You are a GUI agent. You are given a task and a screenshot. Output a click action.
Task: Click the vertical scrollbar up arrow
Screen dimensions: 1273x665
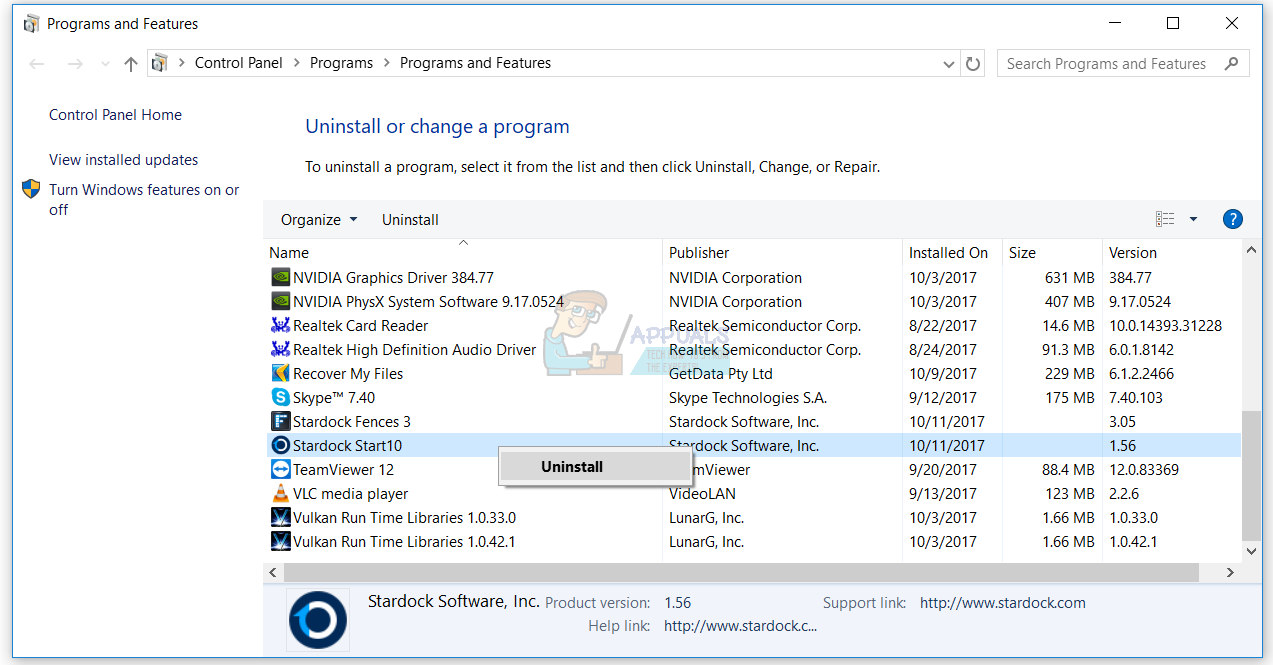(x=1251, y=251)
